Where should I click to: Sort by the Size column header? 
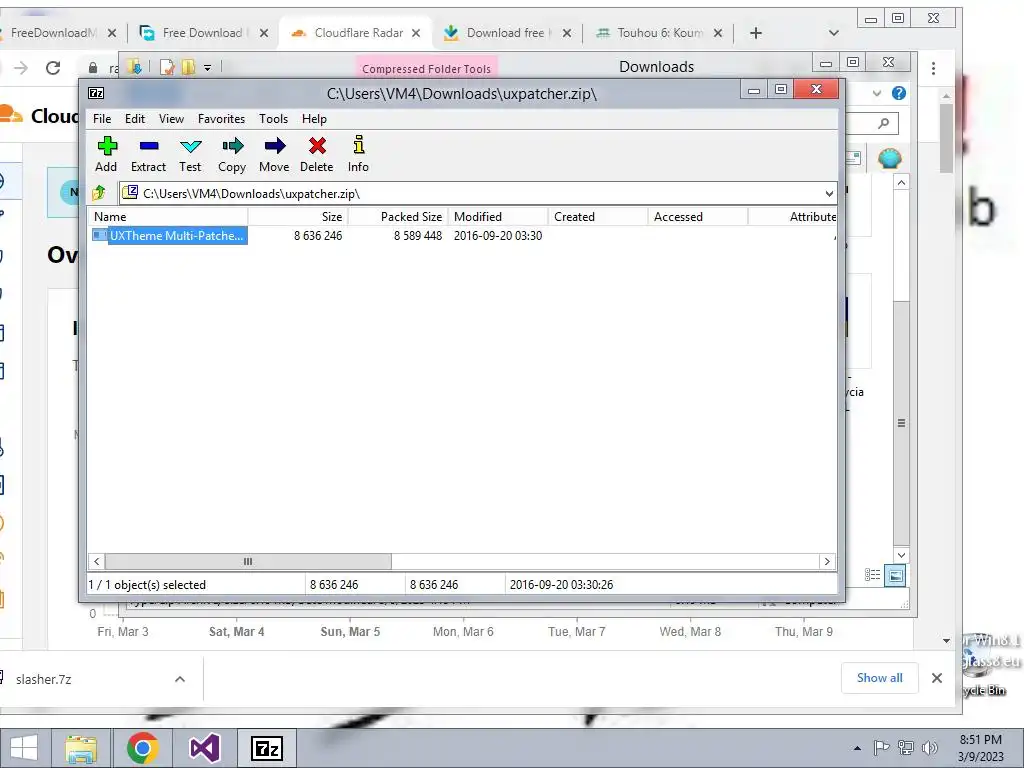(x=298, y=217)
